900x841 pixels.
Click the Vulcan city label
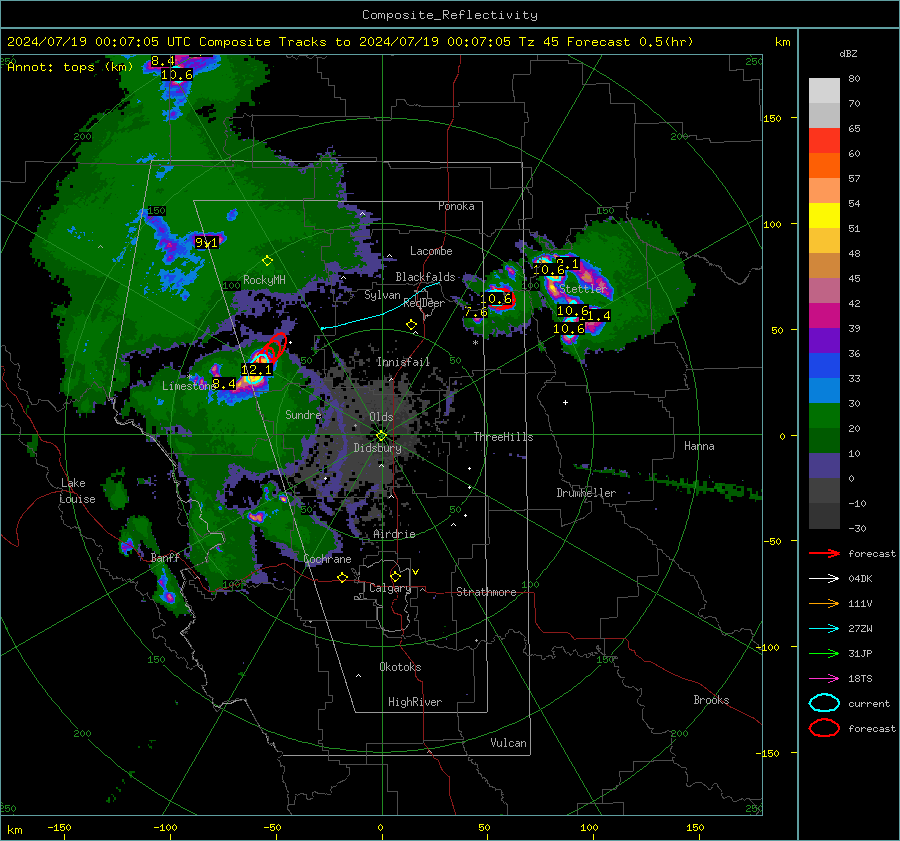(x=508, y=743)
